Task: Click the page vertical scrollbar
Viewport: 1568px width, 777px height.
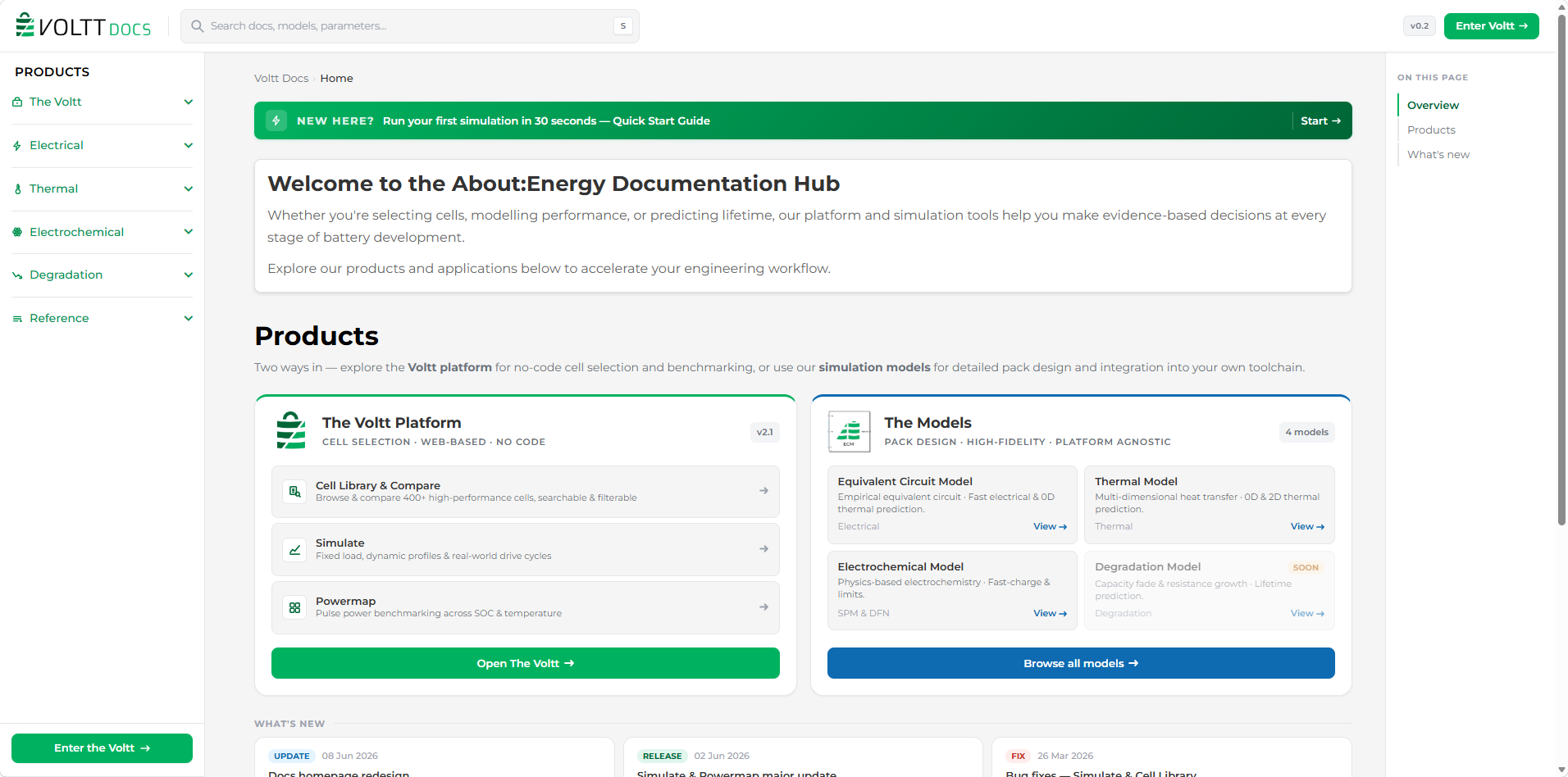Action: [1561, 270]
